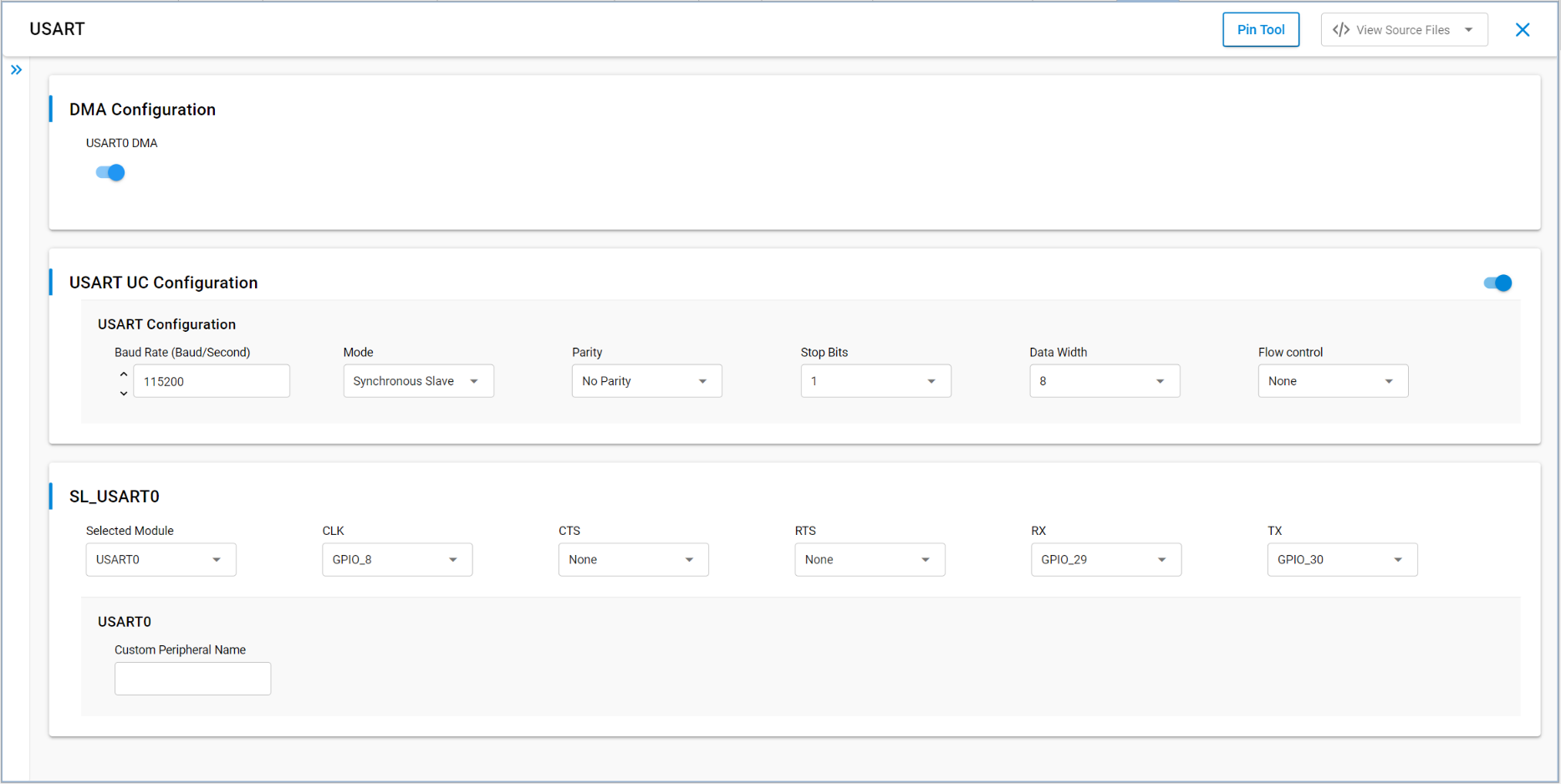Open the Parity dropdown
The width and height of the screenshot is (1561, 784).
coord(646,381)
